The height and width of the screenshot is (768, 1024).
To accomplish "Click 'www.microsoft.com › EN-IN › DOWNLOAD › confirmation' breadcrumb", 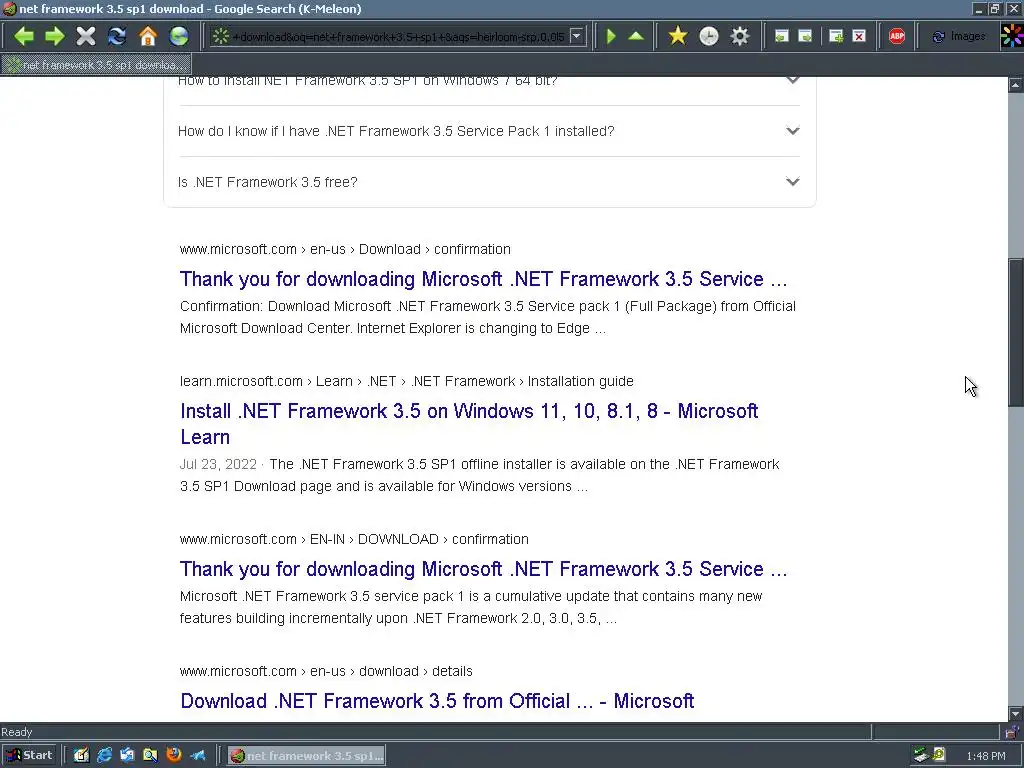I will (x=354, y=539).
